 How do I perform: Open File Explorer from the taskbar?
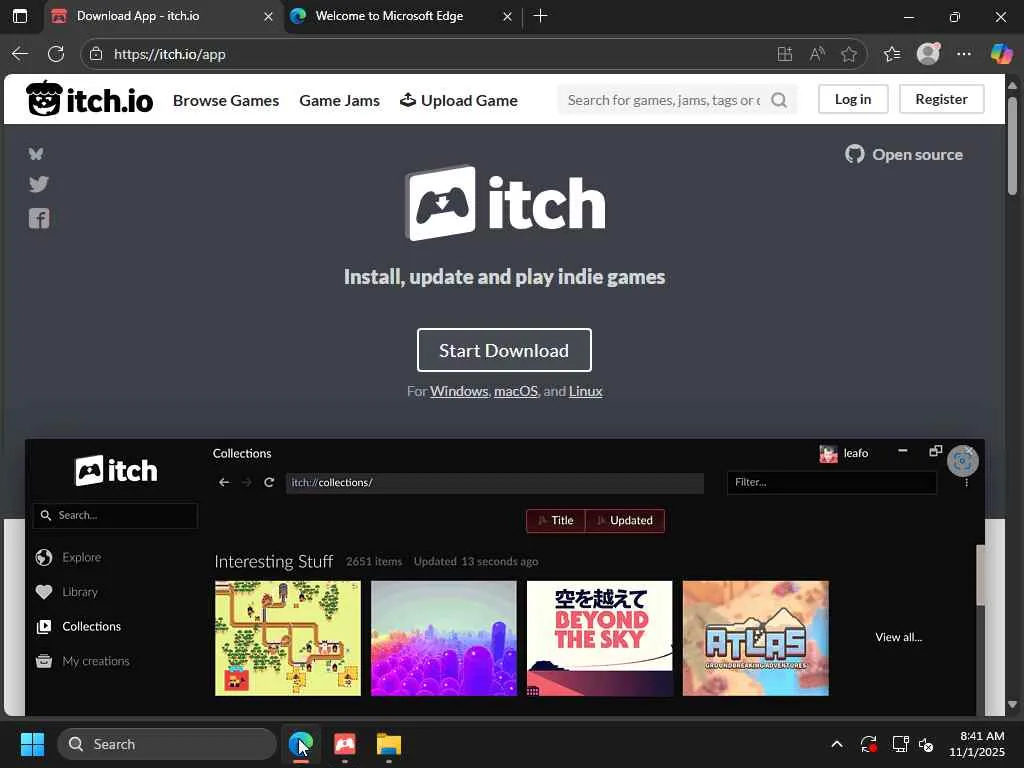389,744
